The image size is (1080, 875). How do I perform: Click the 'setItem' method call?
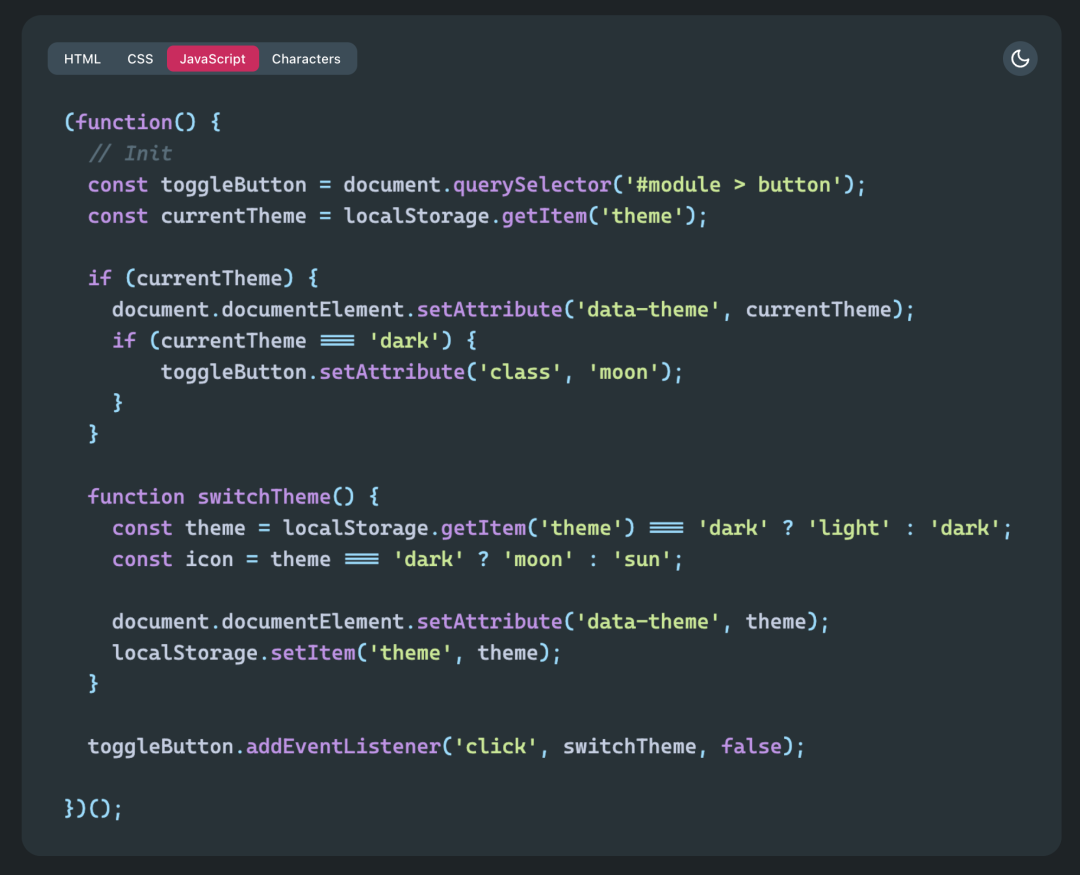[313, 652]
